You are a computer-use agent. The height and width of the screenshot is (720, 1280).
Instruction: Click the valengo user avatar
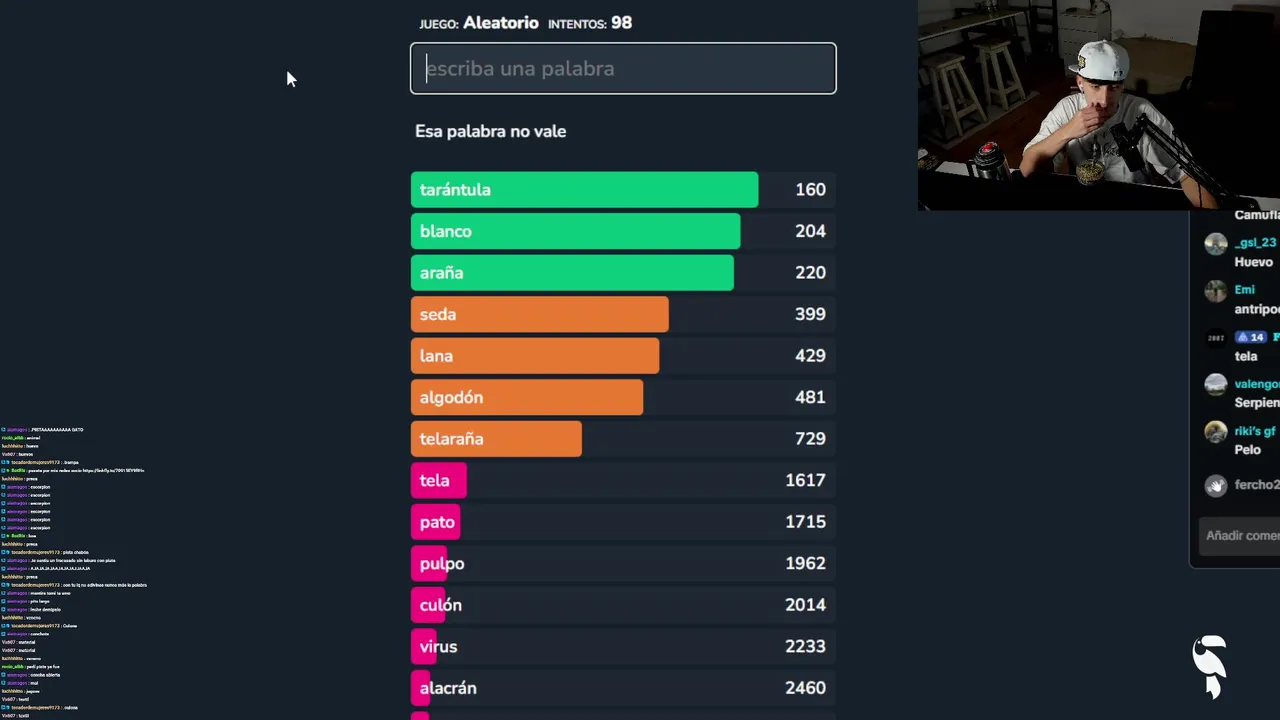click(1215, 385)
